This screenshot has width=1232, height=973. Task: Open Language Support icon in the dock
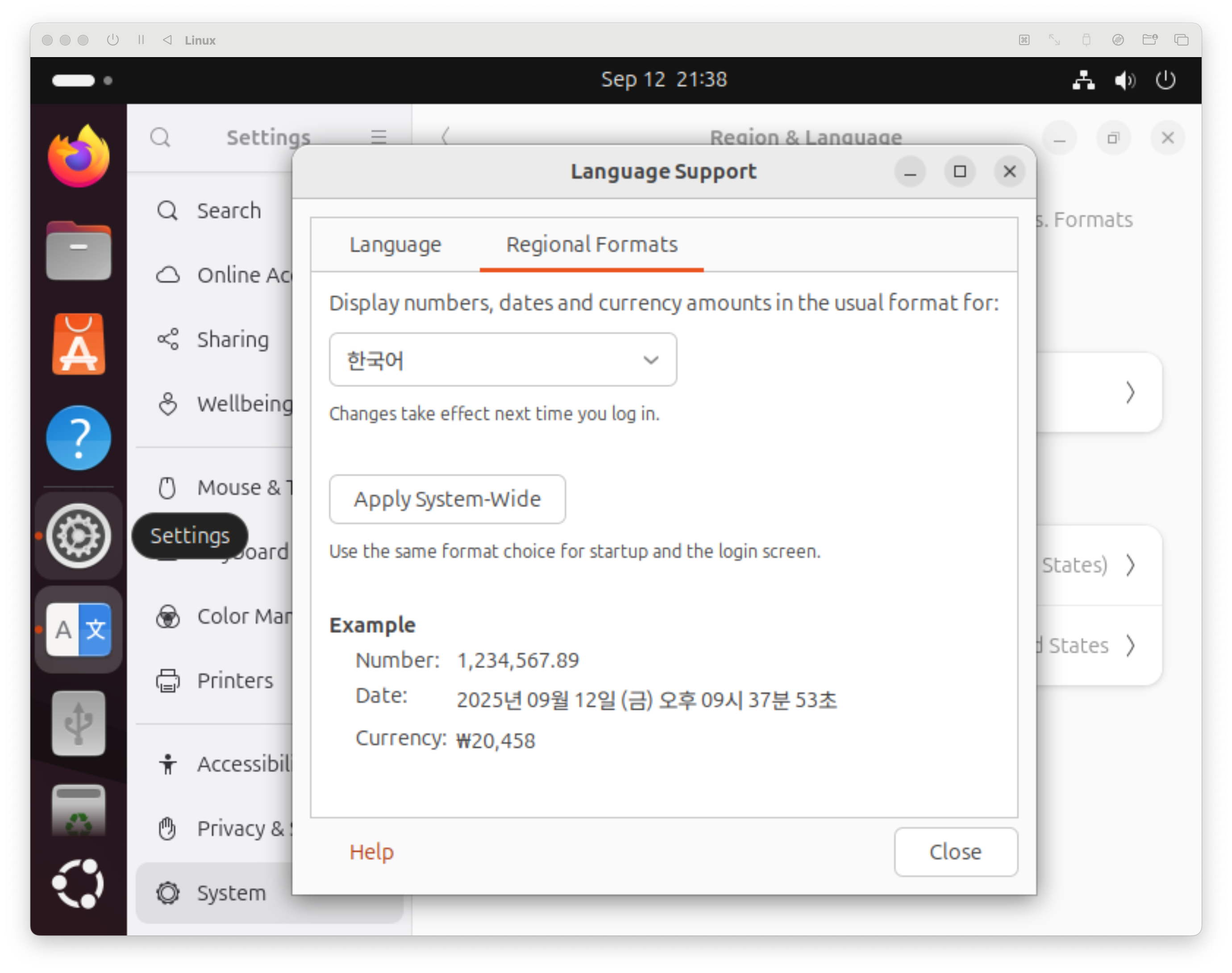click(79, 629)
